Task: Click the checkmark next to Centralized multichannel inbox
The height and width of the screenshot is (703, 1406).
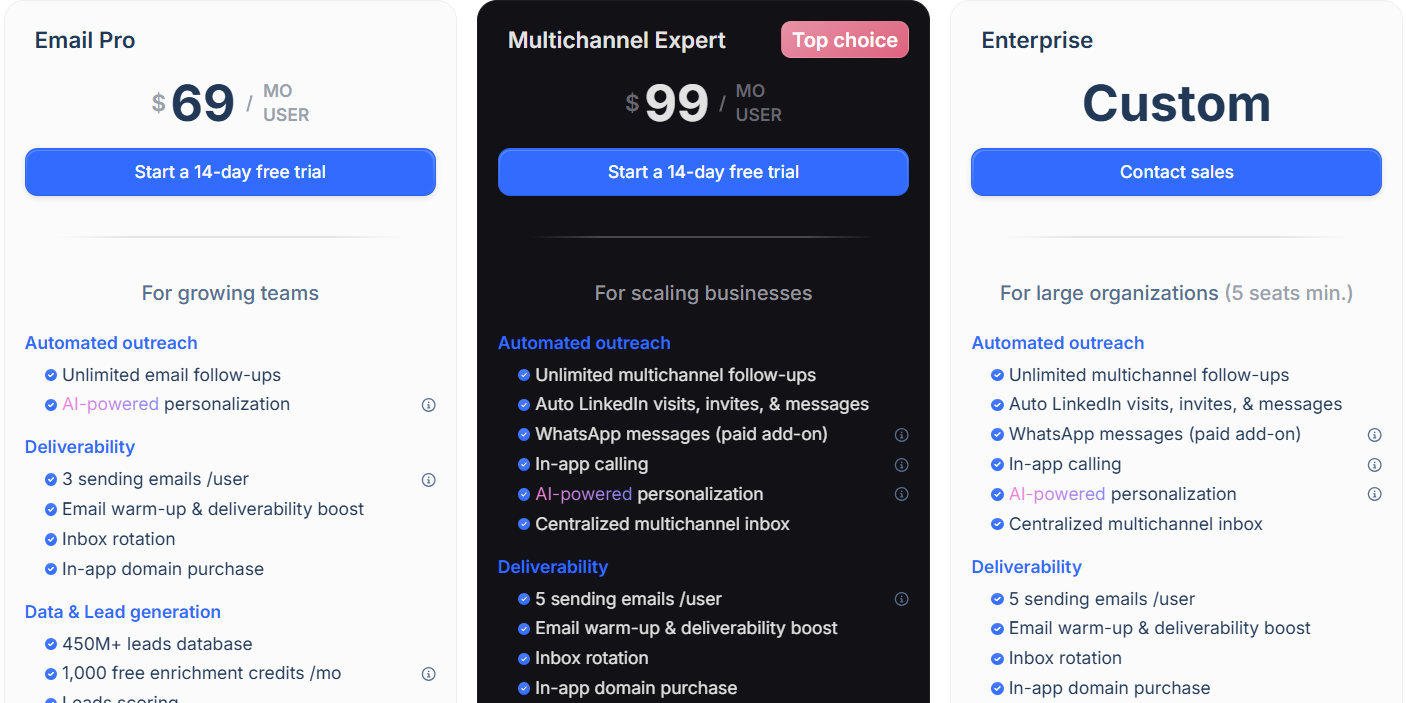Action: click(524, 523)
